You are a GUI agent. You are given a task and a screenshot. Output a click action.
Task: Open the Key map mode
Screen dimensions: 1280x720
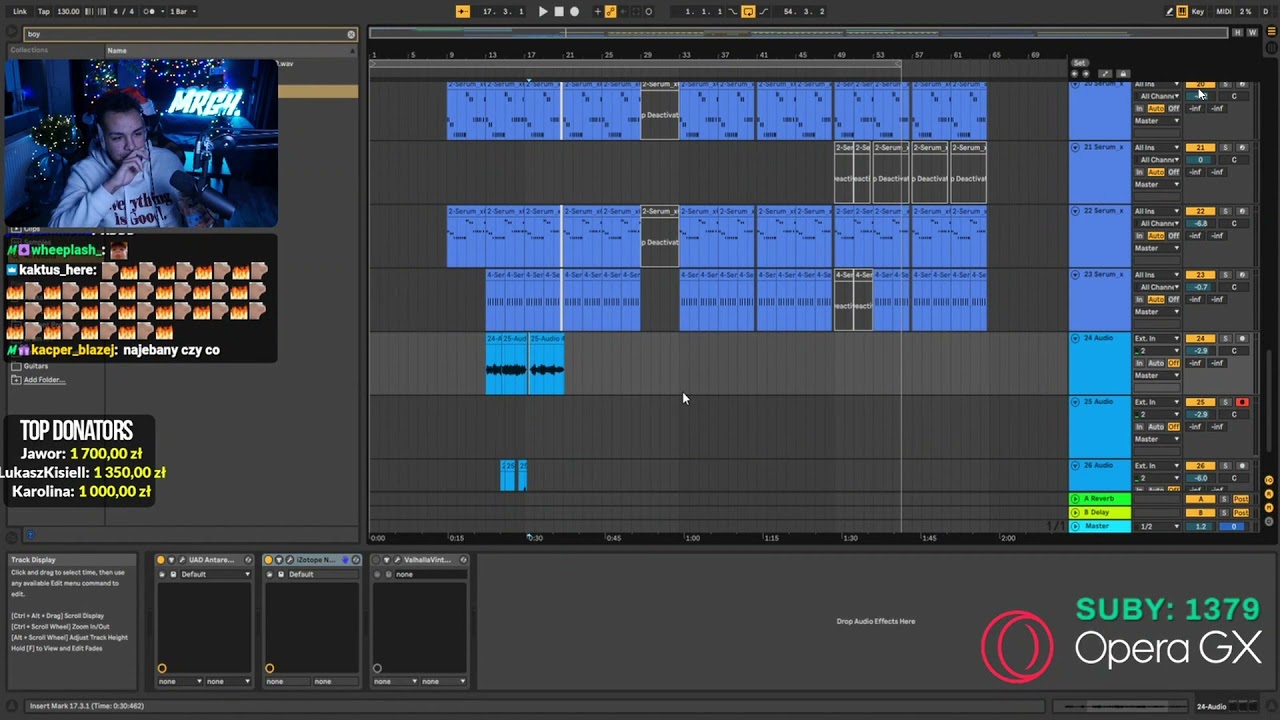click(x=1198, y=11)
